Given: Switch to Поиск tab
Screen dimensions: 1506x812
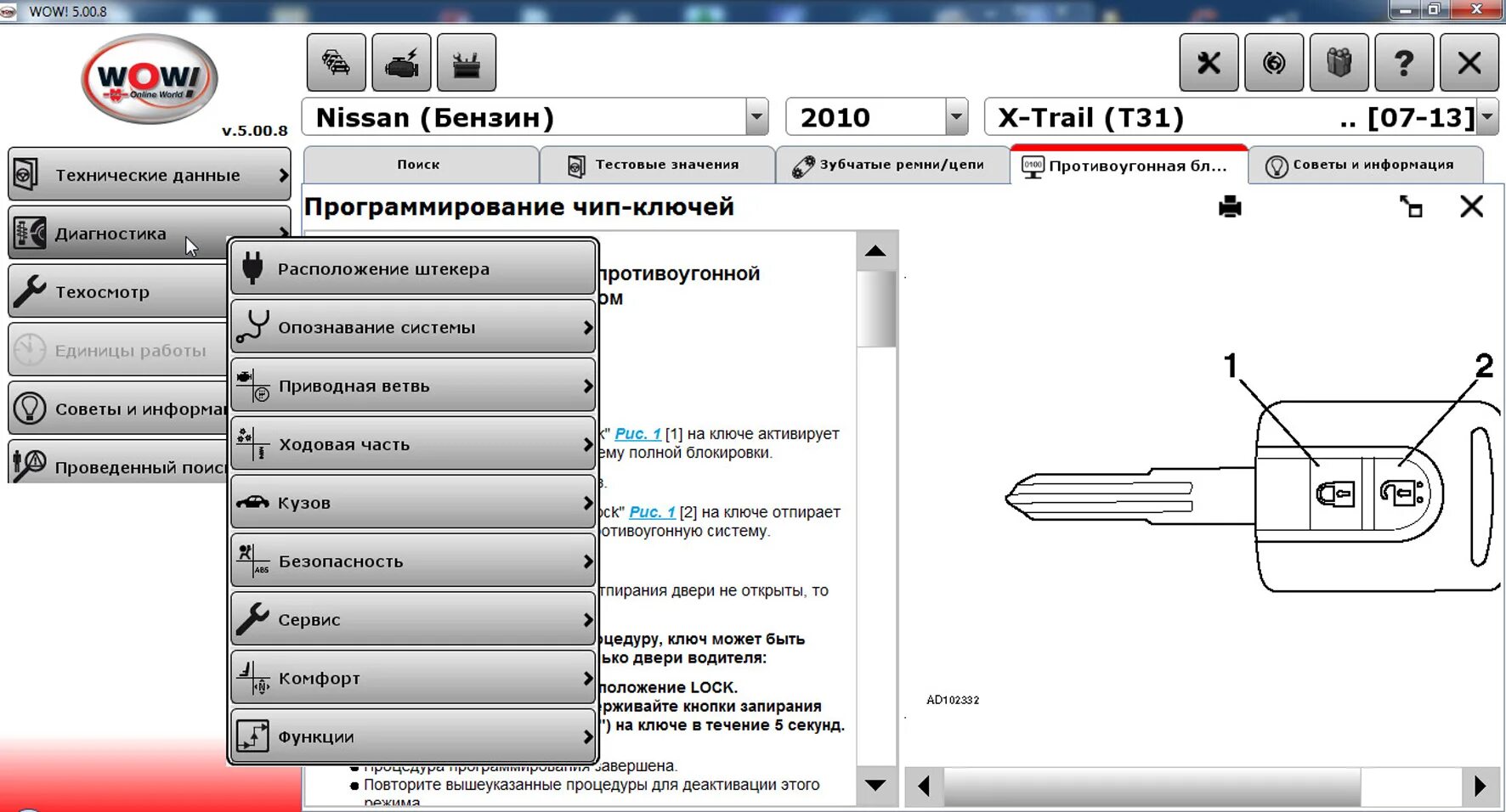Looking at the screenshot, I should click(x=421, y=165).
